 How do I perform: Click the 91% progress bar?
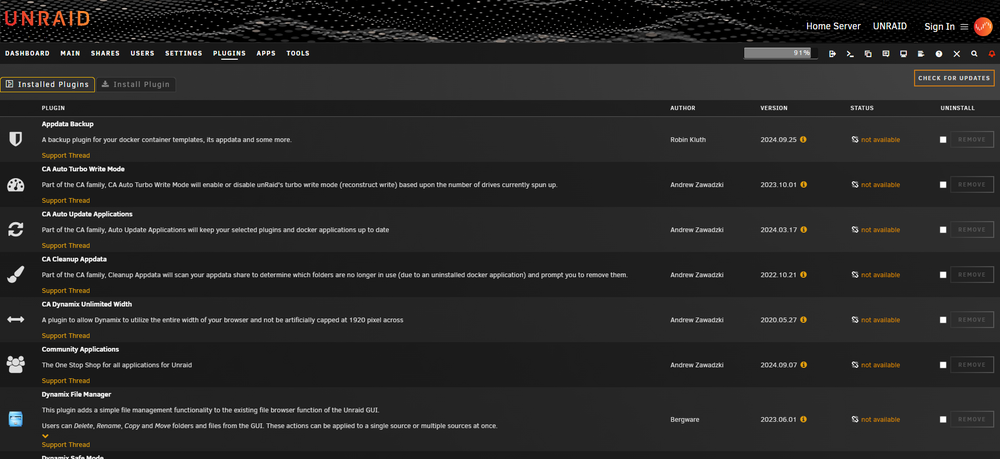[781, 54]
